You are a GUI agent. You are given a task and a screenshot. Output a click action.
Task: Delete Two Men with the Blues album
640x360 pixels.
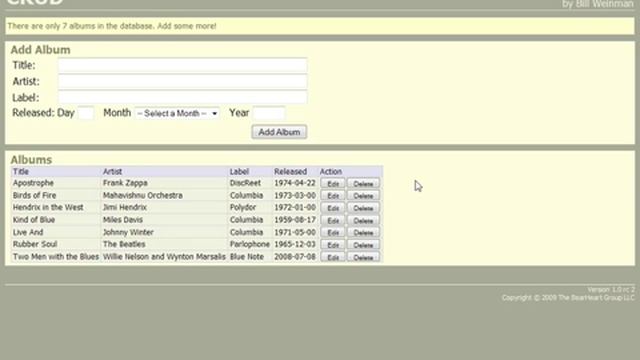pyautogui.click(x=363, y=257)
